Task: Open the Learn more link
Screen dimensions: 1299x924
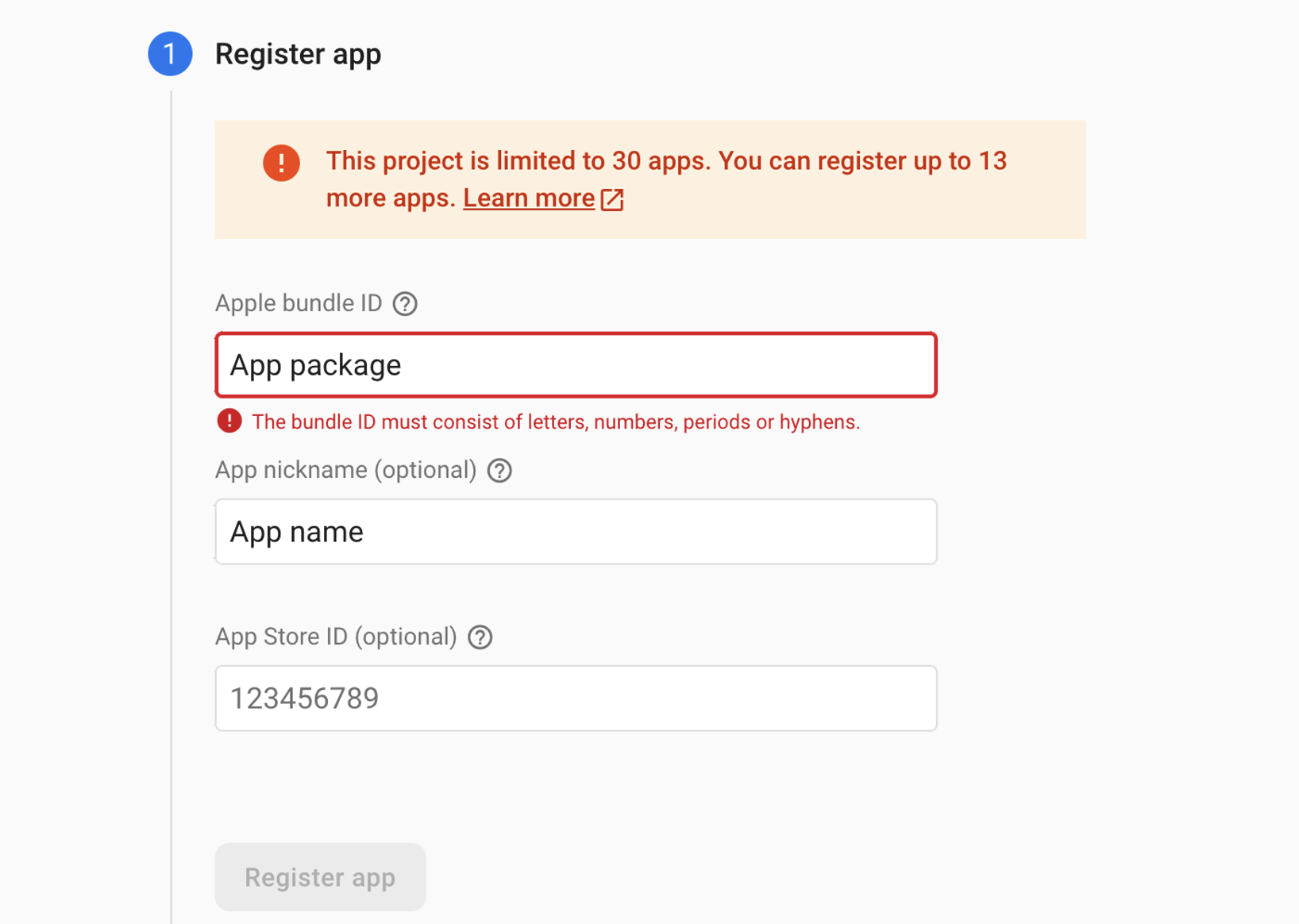Action: [529, 198]
